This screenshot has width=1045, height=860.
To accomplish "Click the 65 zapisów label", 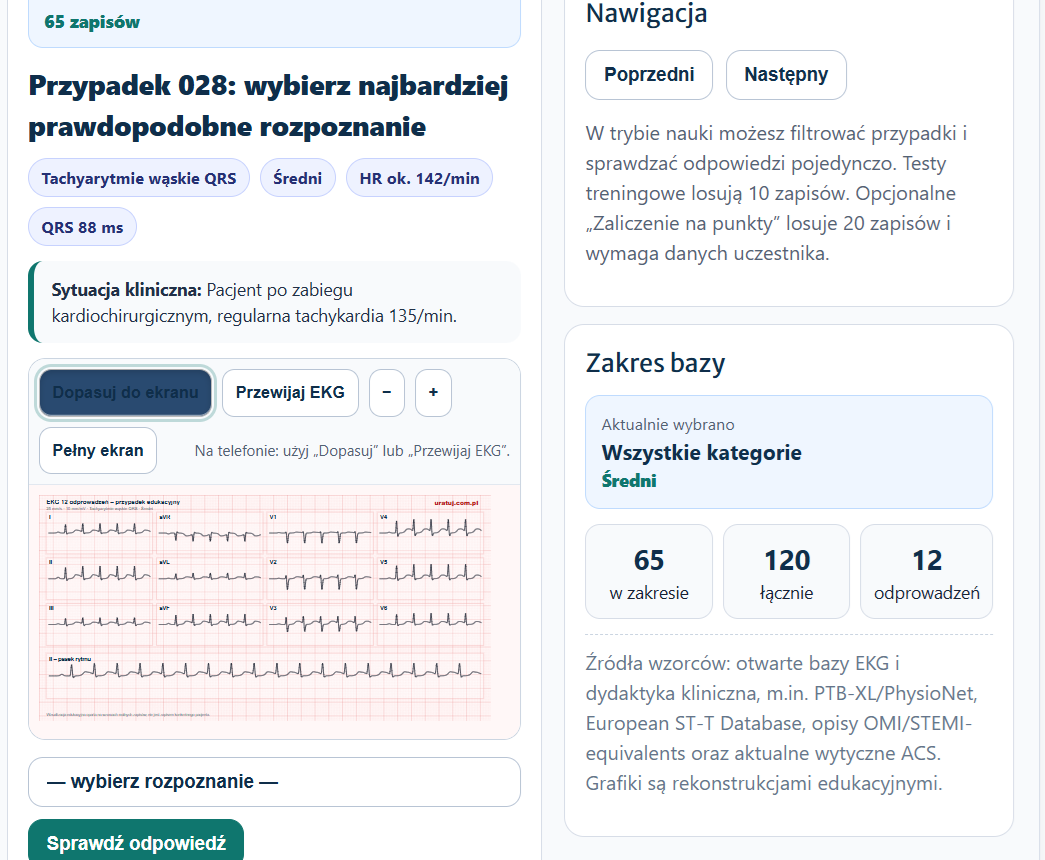I will pos(92,22).
